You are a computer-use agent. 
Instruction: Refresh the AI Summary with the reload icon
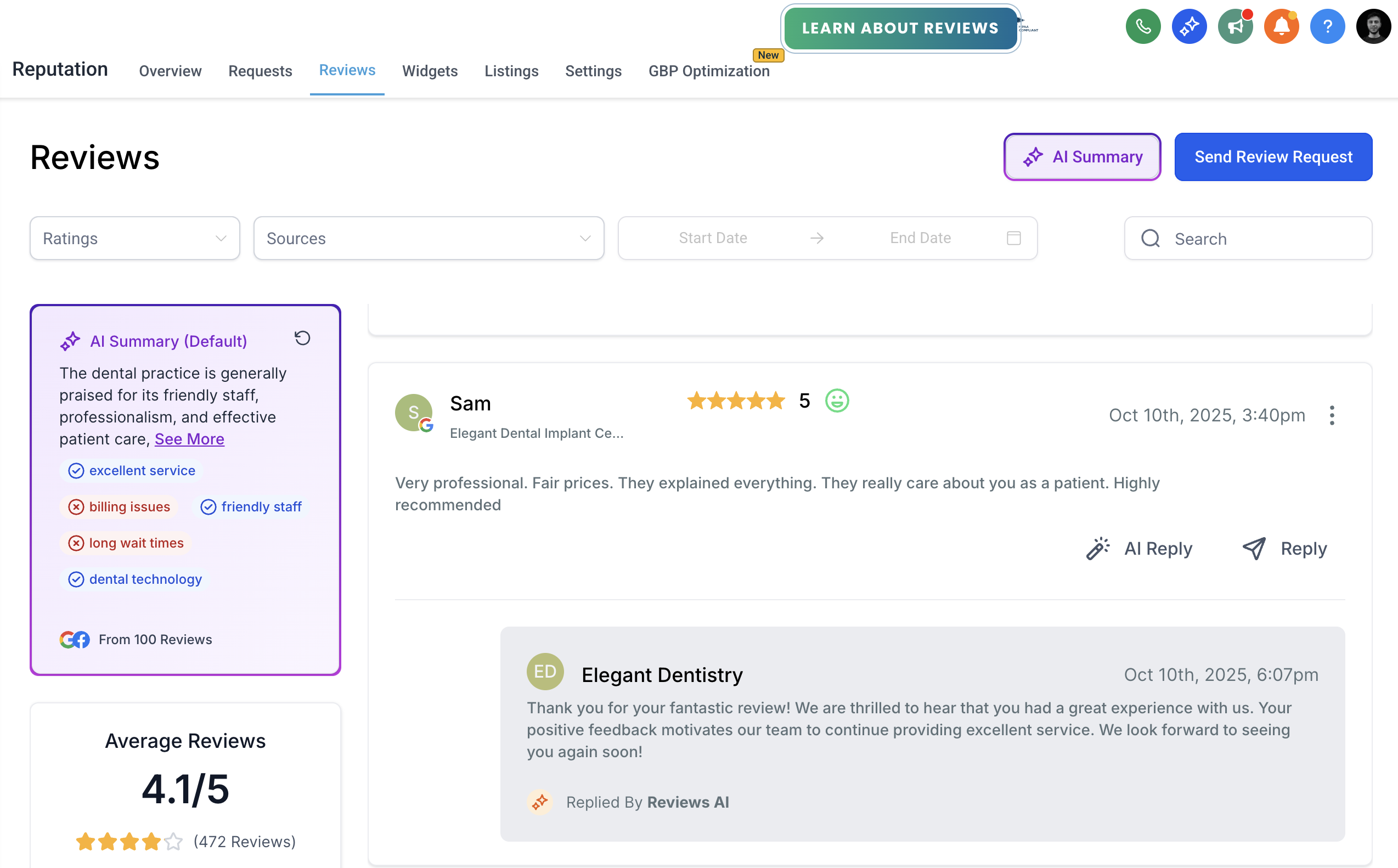coord(302,338)
